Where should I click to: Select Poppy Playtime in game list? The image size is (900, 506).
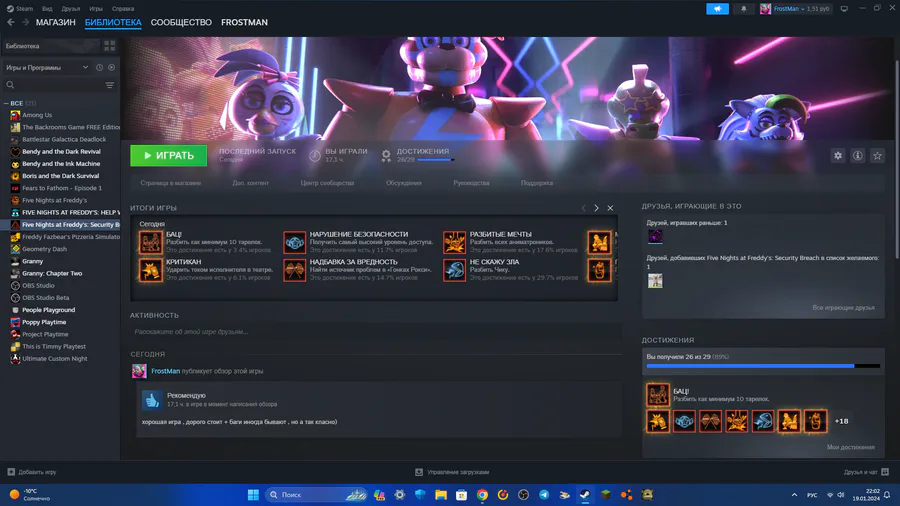coord(44,322)
